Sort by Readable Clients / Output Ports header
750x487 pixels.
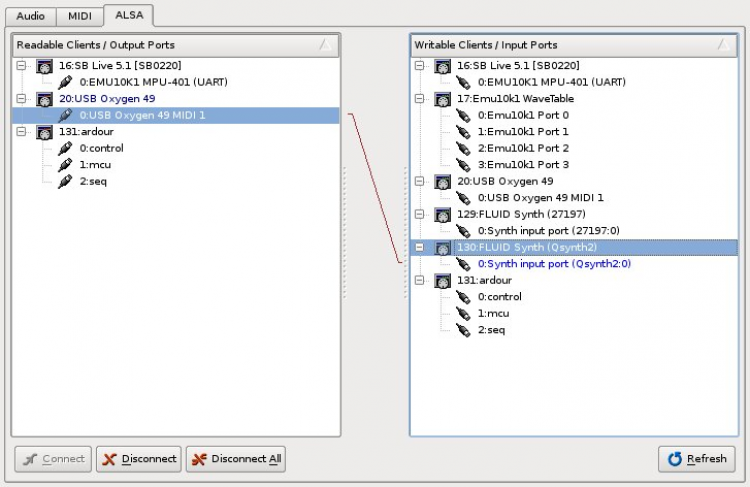click(176, 45)
